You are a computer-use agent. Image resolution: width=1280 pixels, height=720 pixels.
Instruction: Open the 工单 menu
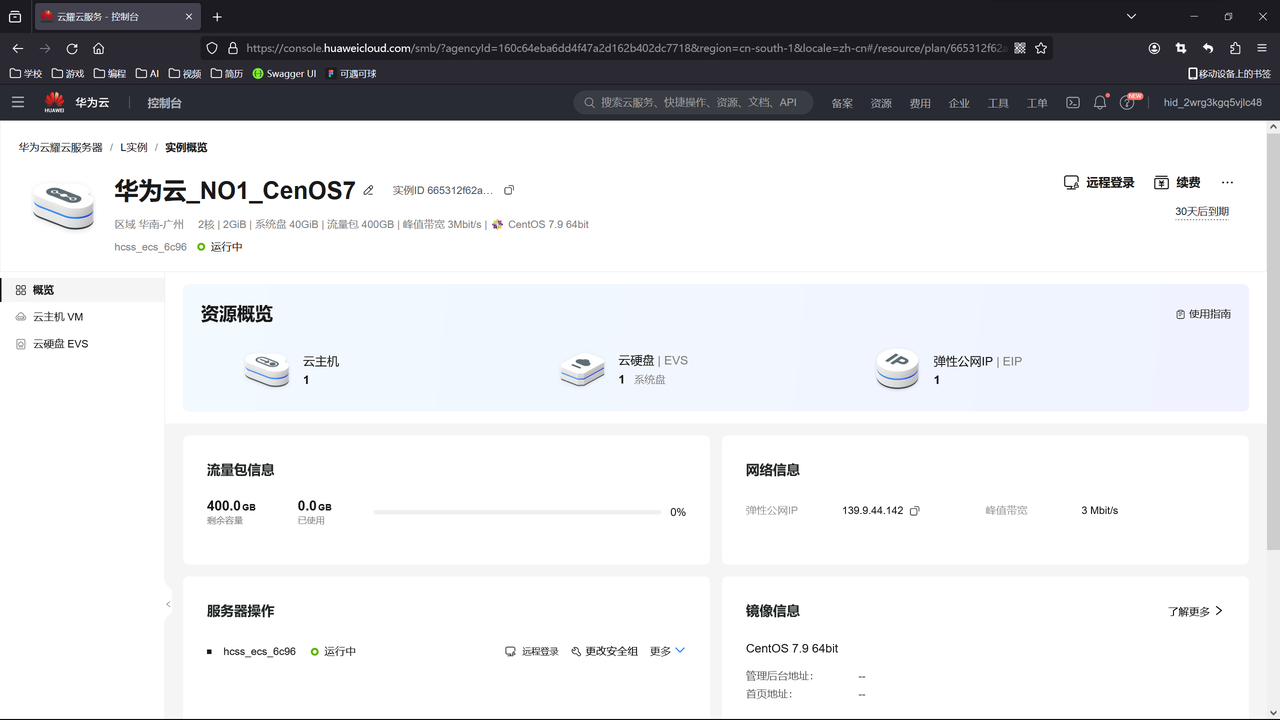click(1037, 103)
